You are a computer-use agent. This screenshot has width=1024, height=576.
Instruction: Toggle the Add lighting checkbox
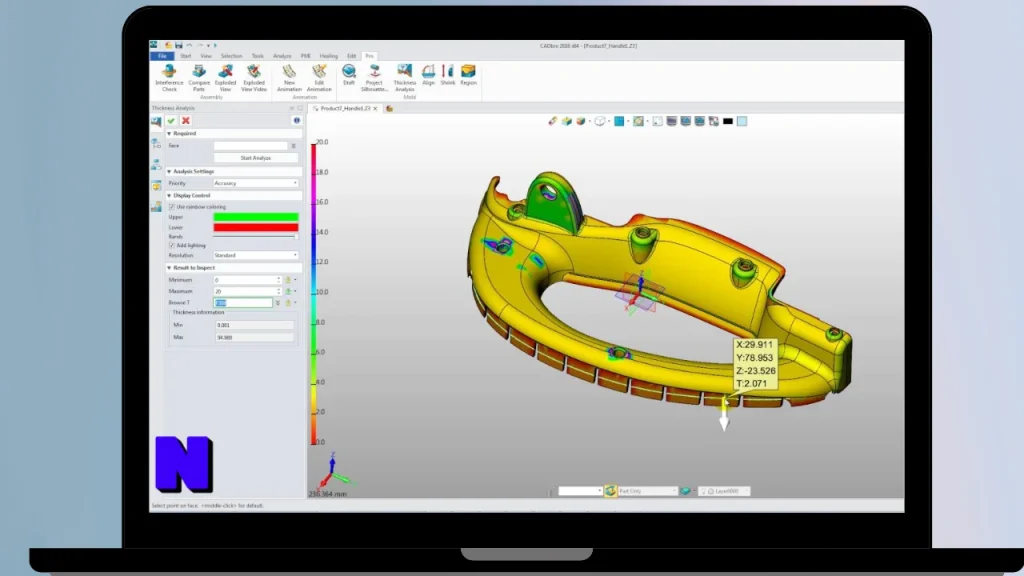click(172, 246)
